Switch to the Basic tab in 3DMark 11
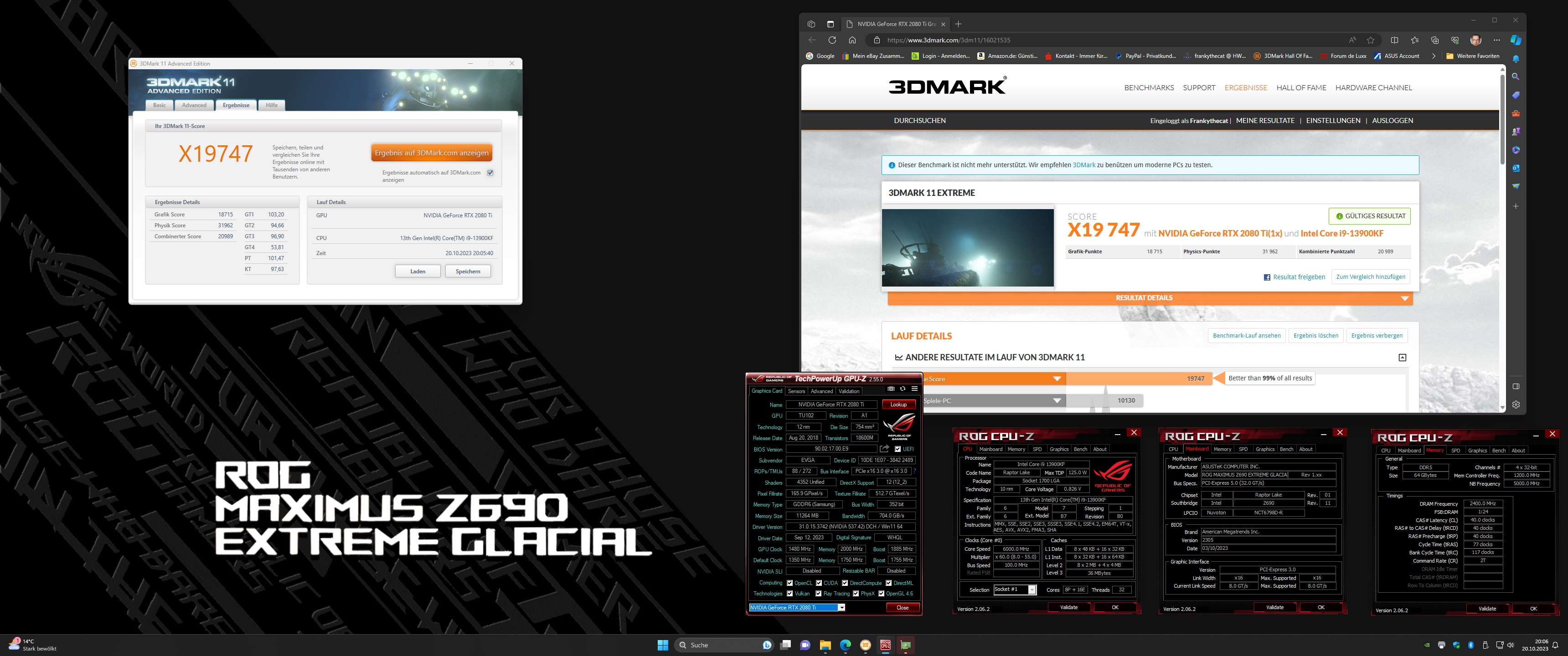Image resolution: width=1568 pixels, height=656 pixels. [x=160, y=105]
